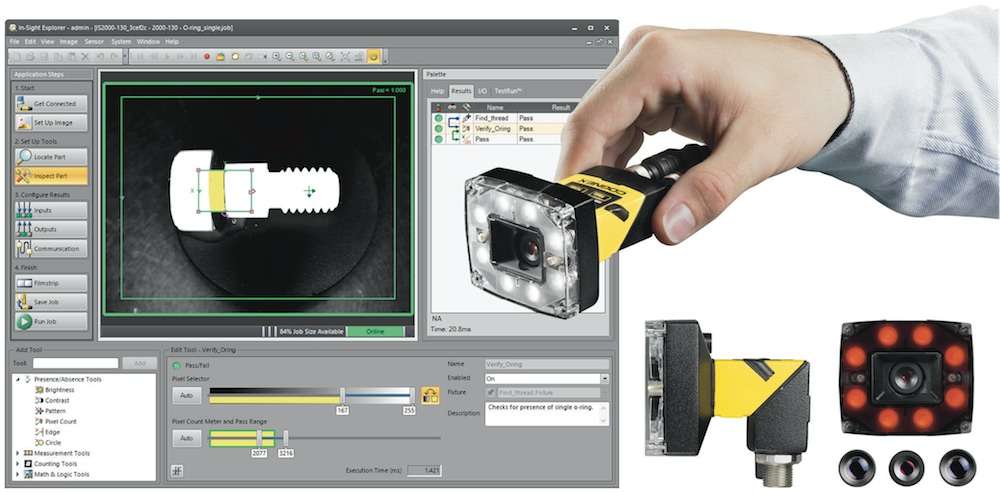Toggle the yellow lock icon beside Pixel Selector
1000x493 pixels.
[430, 395]
